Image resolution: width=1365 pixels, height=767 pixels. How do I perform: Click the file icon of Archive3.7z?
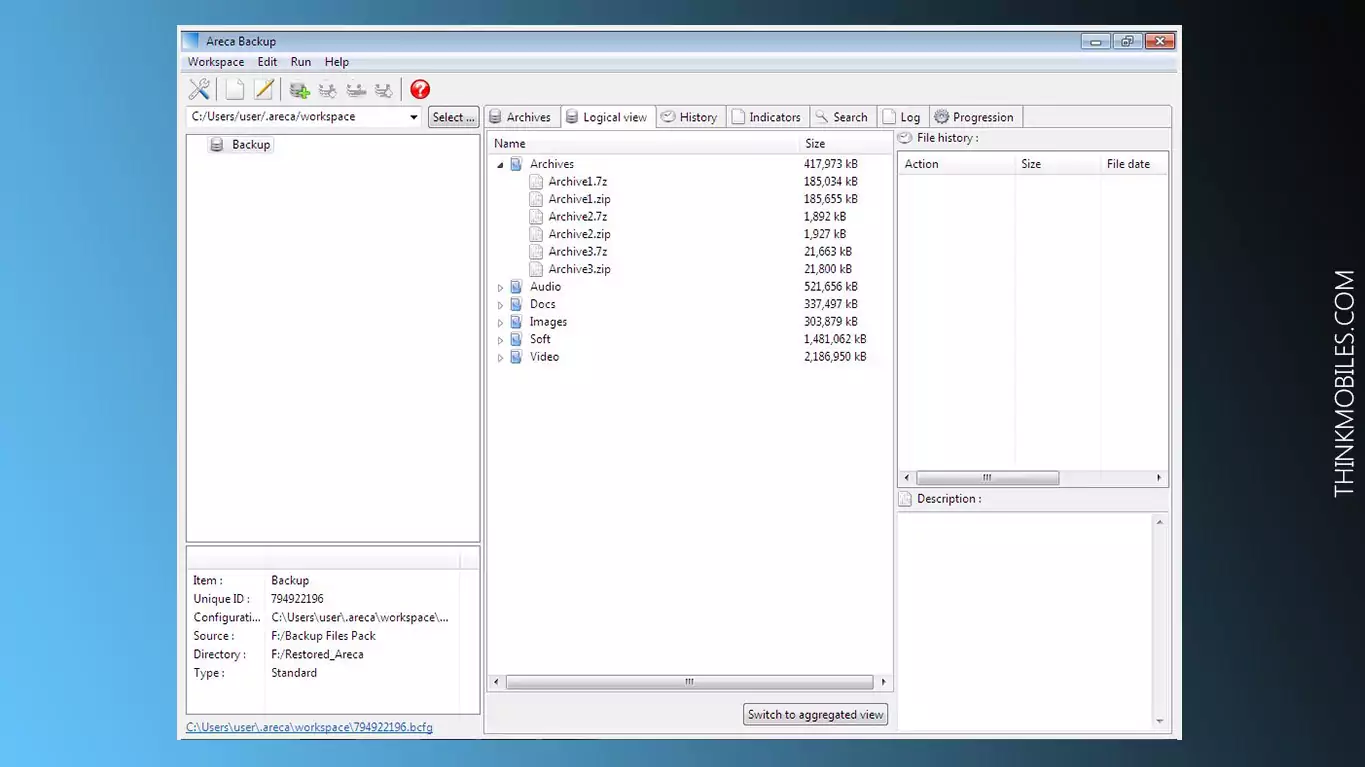(x=536, y=252)
